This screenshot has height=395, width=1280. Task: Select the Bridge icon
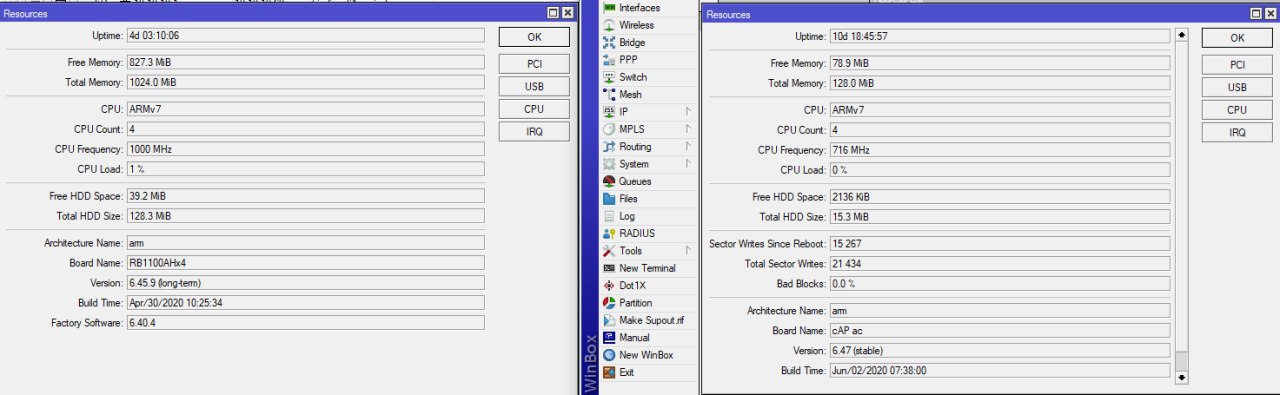[x=610, y=43]
